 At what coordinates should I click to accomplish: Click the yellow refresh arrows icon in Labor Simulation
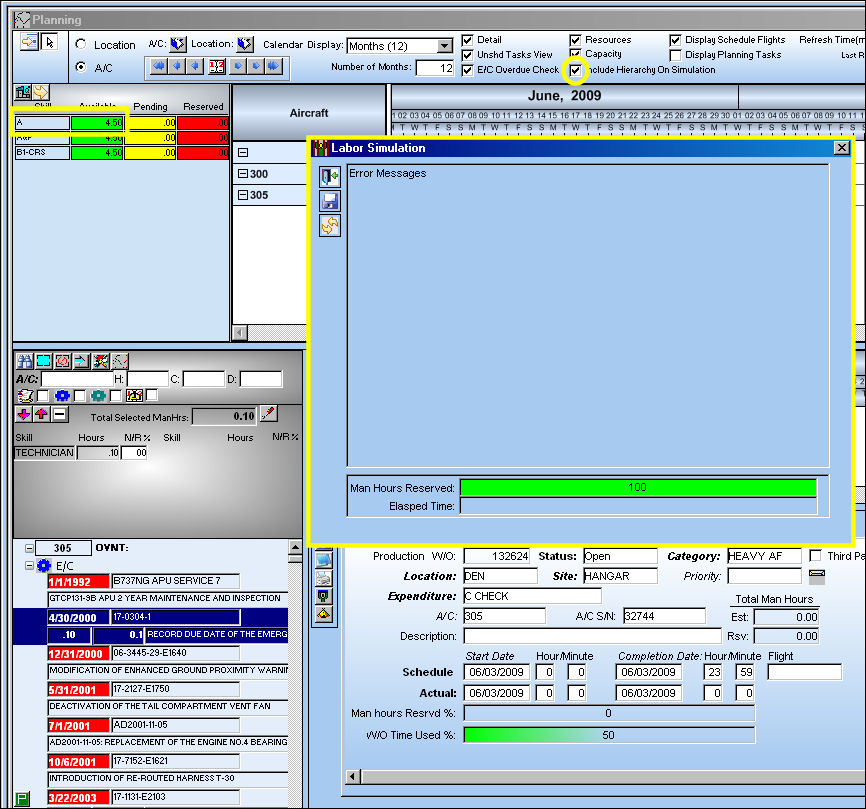click(x=330, y=226)
